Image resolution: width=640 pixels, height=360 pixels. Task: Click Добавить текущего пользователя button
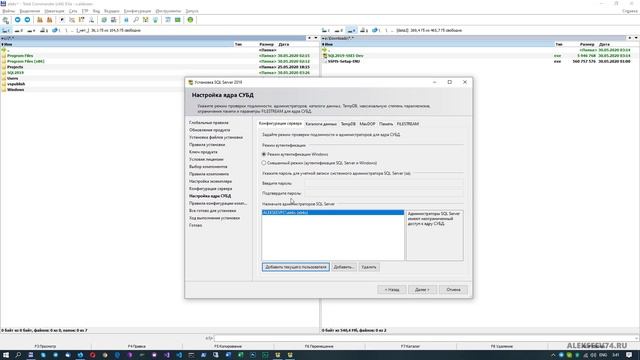pos(296,267)
